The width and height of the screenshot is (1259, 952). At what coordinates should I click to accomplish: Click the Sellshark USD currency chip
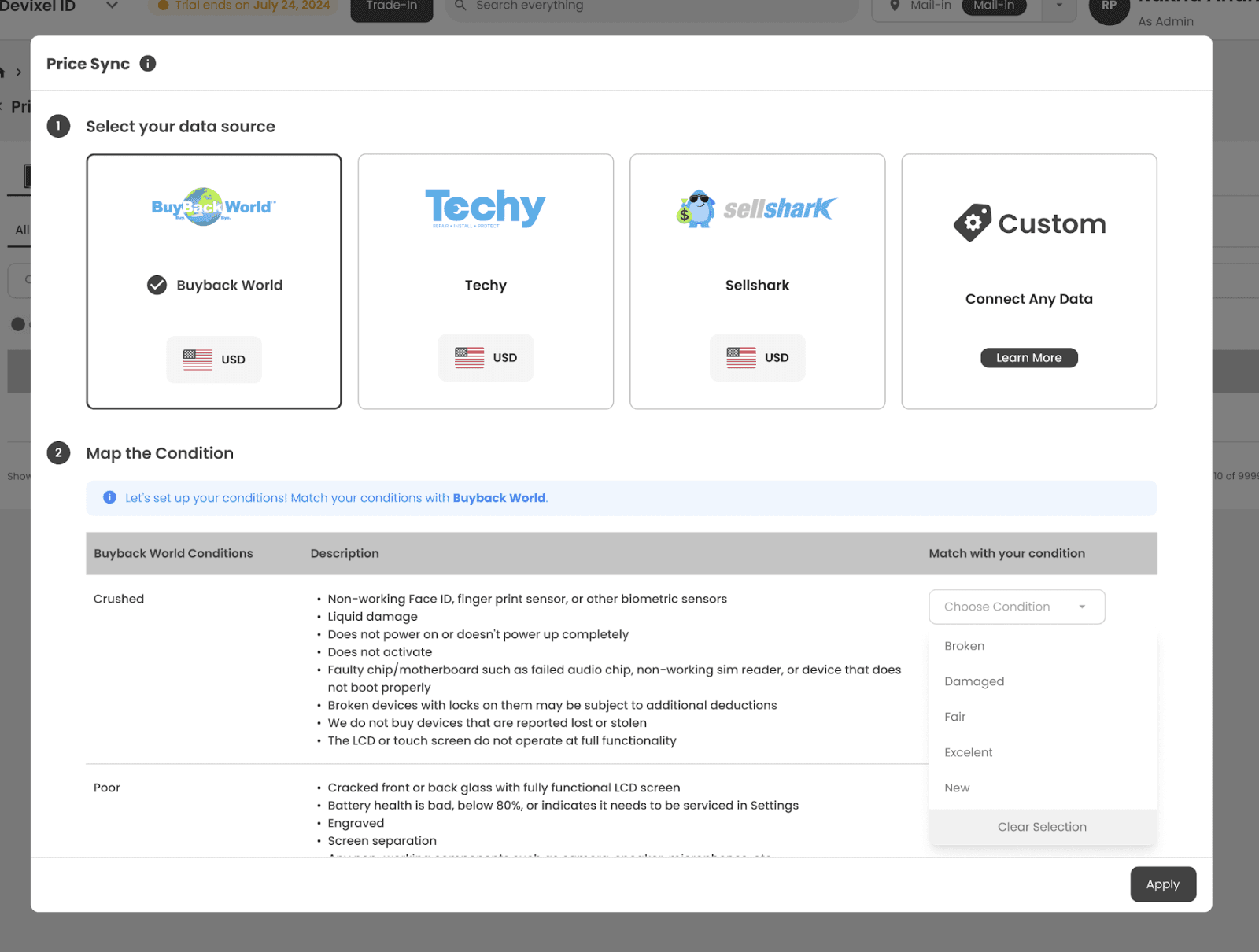[757, 358]
